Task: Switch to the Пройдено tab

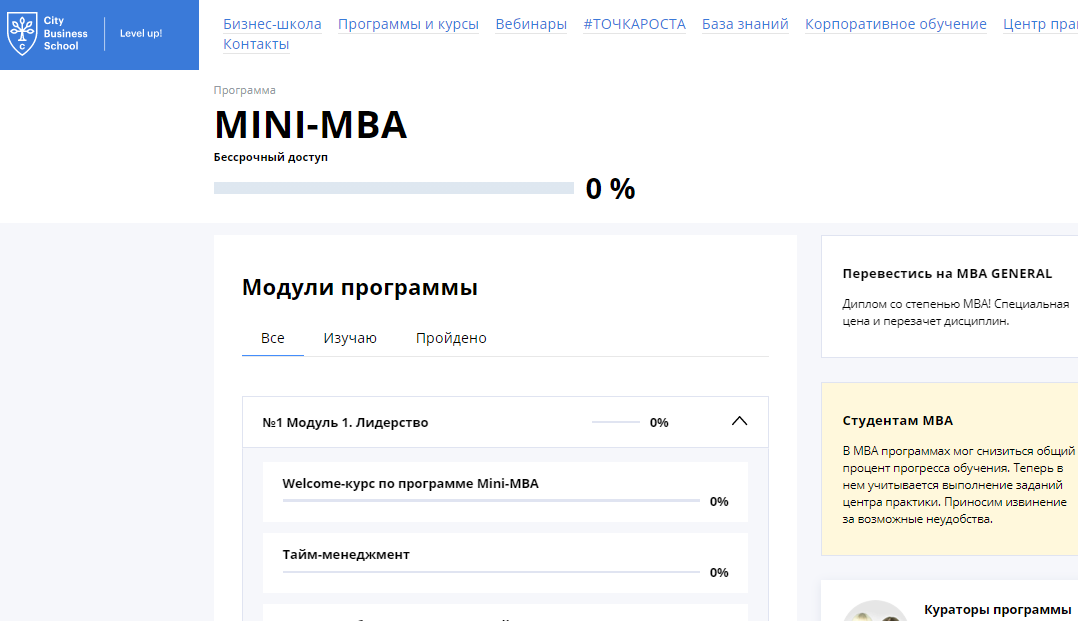Action: 451,338
